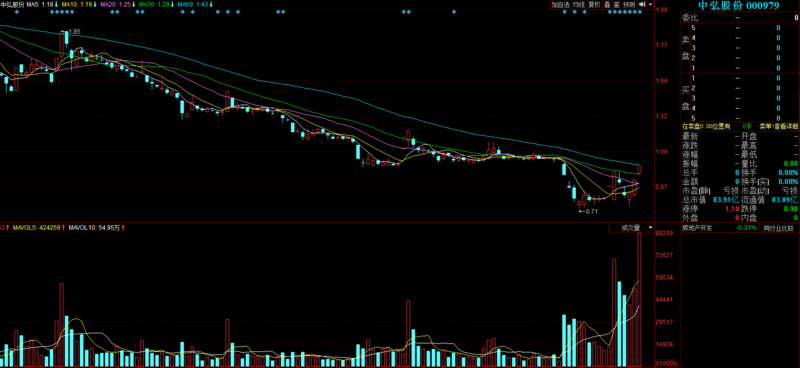Toggle the 均线 moving average lines
Image resolution: width=800 pixels, height=368 pixels.
(578, 4)
